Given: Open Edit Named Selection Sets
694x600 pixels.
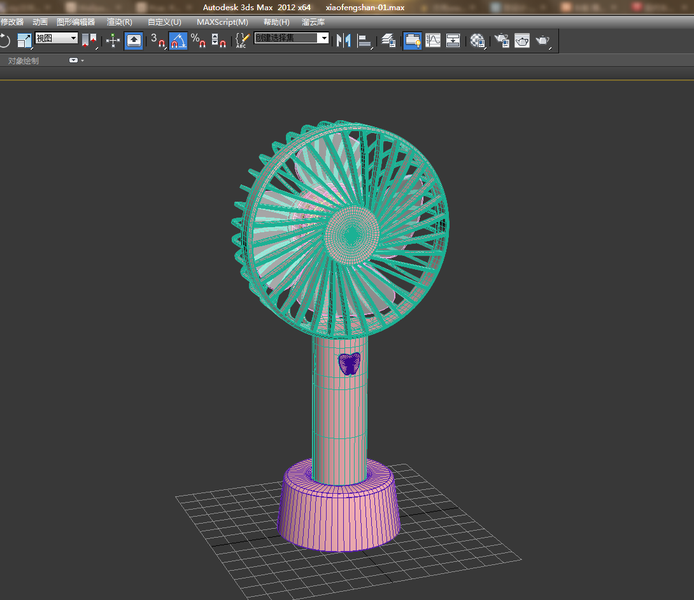Looking at the screenshot, I should [242, 40].
